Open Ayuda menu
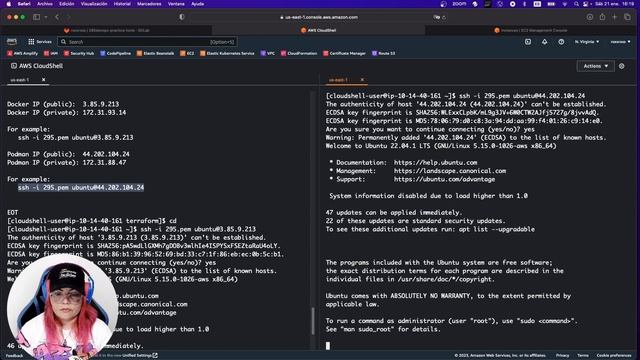 (198, 4)
